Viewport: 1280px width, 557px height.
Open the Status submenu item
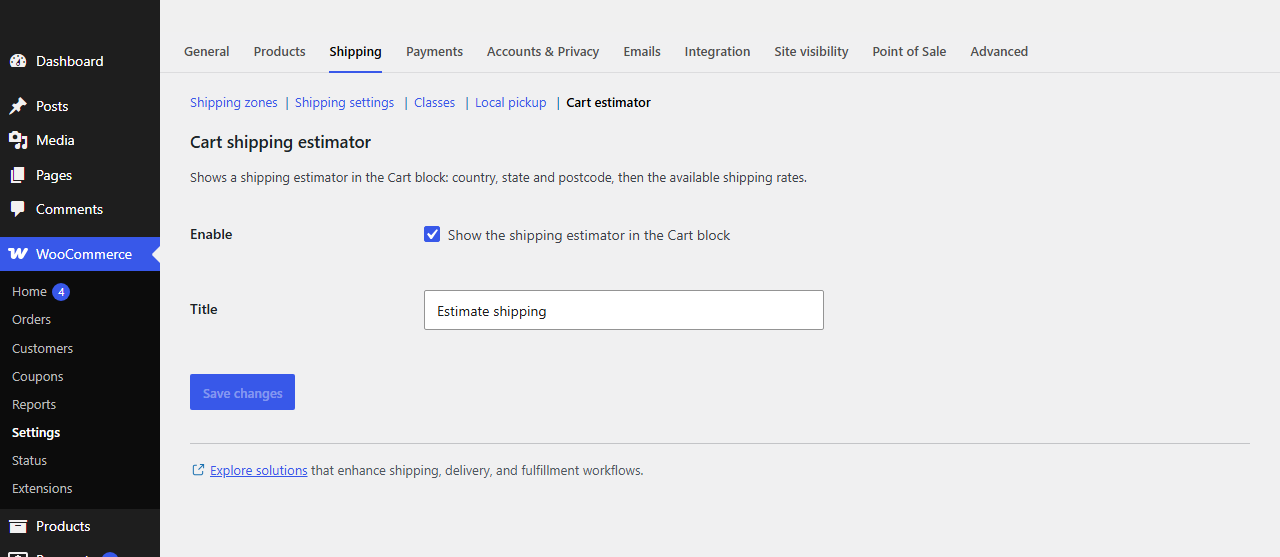[29, 460]
